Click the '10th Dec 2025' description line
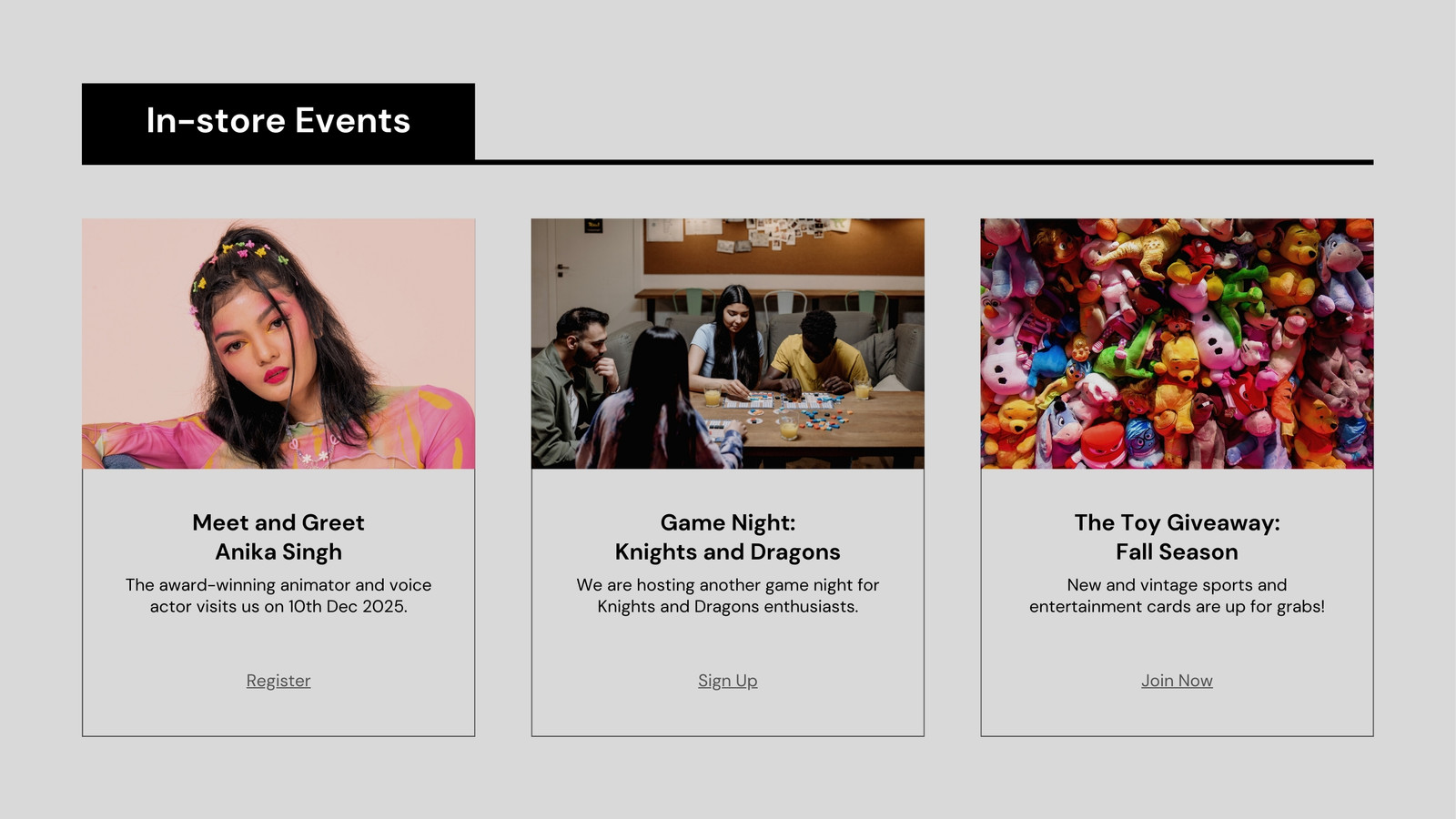 278,607
